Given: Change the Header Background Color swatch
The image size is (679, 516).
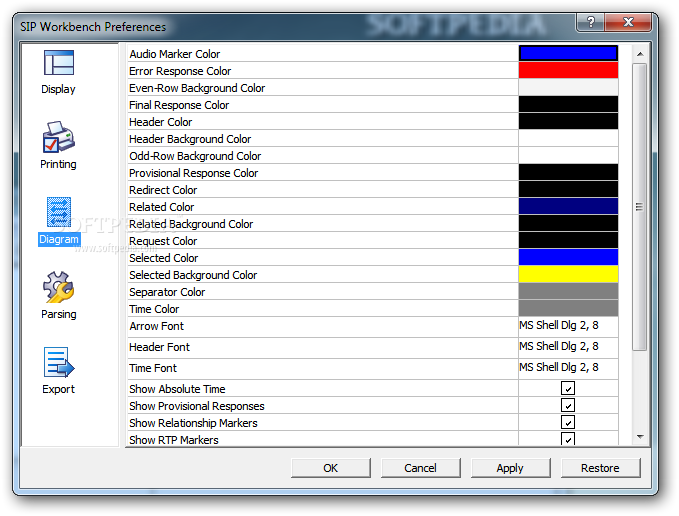Looking at the screenshot, I should tap(568, 138).
